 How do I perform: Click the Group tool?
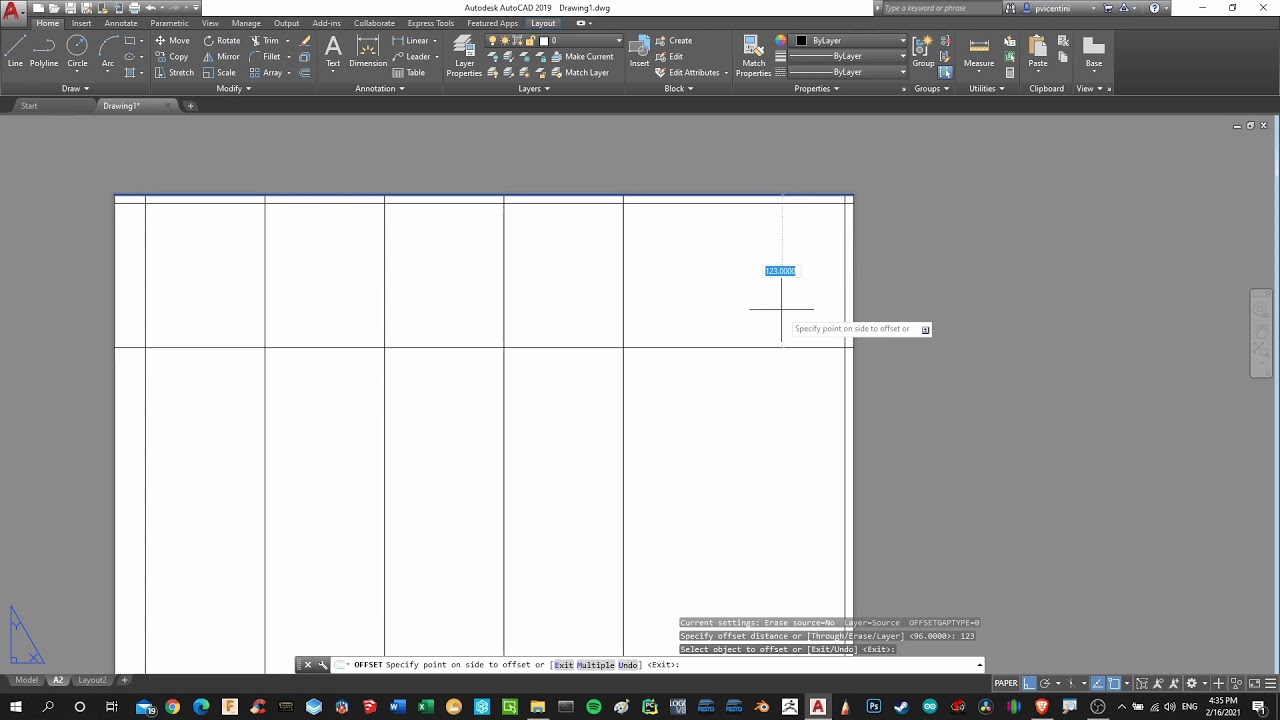(x=922, y=51)
